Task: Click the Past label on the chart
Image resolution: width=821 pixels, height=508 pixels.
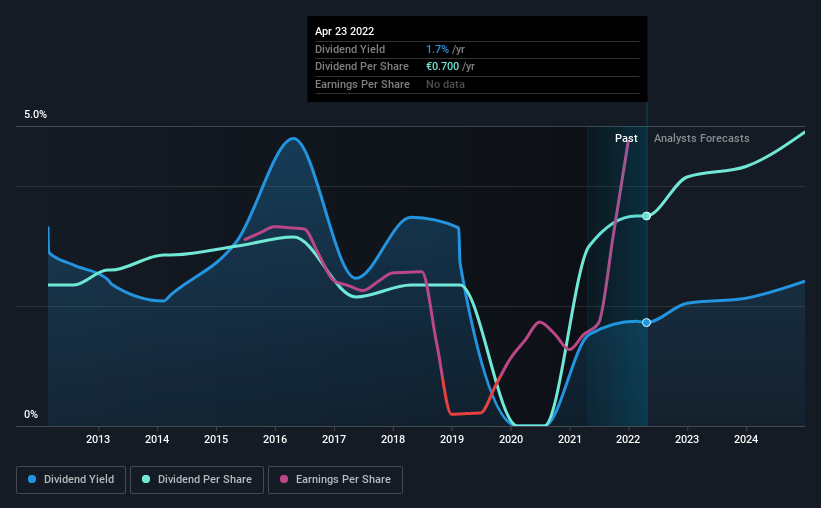Action: coord(626,138)
